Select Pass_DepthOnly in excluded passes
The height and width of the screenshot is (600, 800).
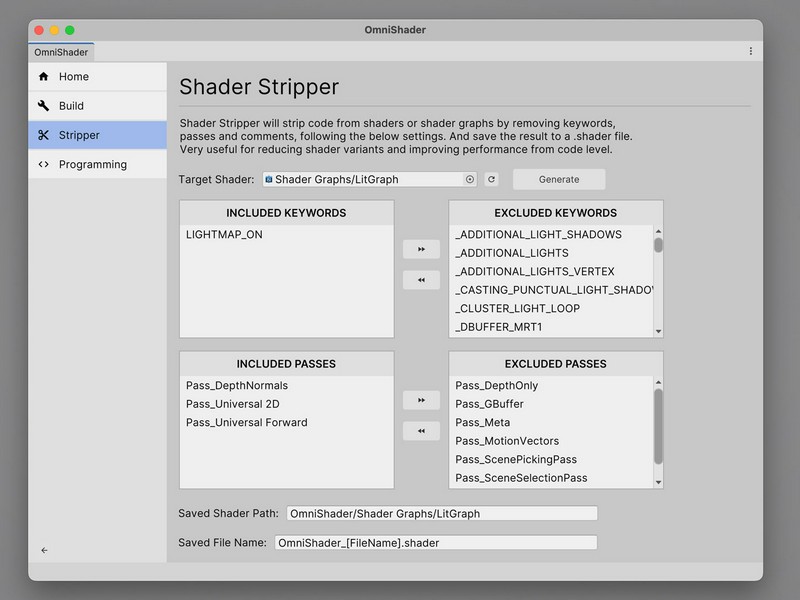pos(552,386)
